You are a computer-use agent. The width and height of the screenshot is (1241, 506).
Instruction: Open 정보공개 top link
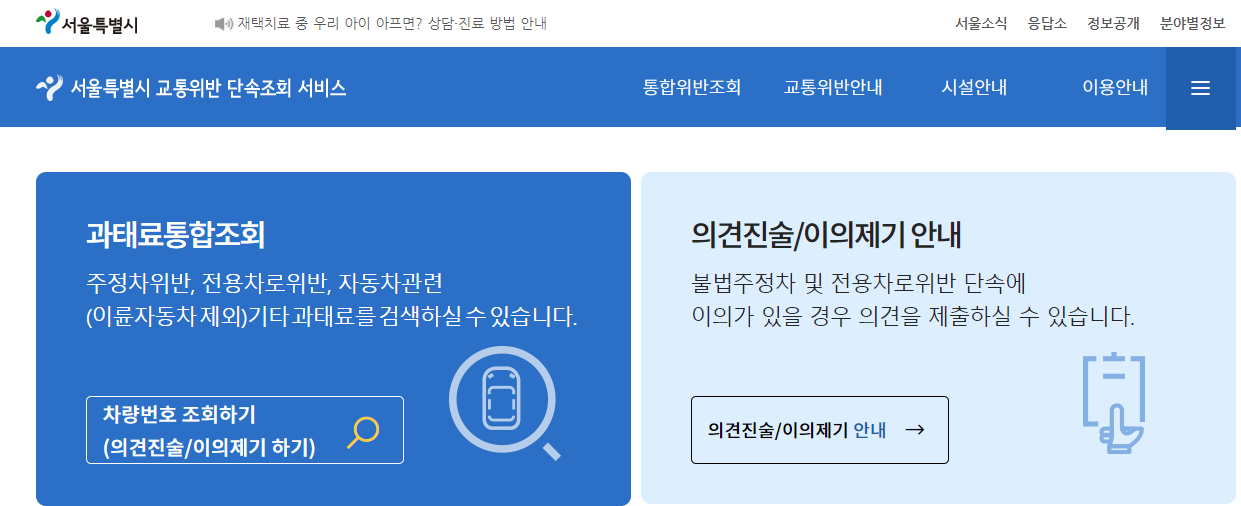pyautogui.click(x=1113, y=23)
